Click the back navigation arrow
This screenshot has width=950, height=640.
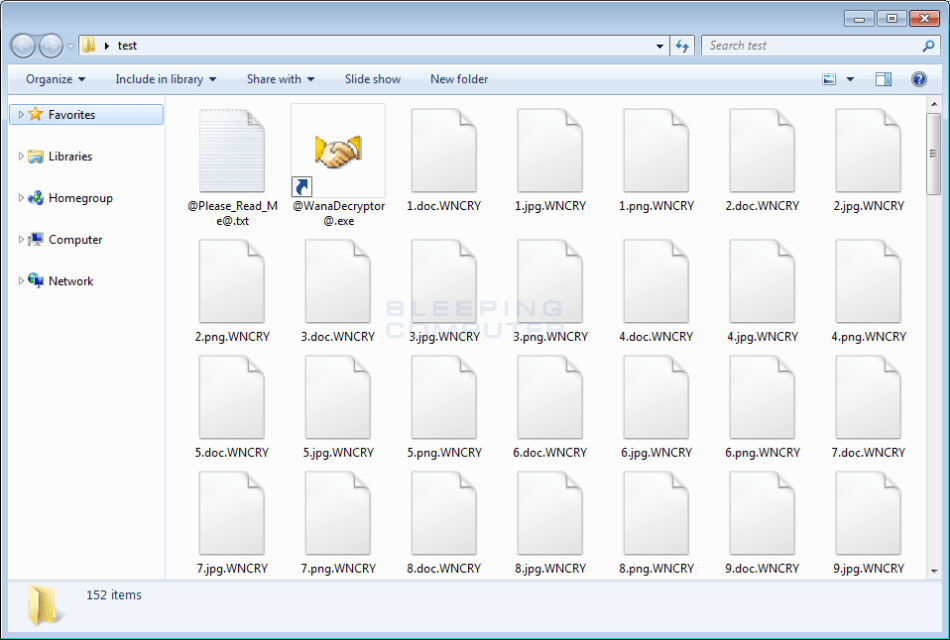[x=22, y=45]
